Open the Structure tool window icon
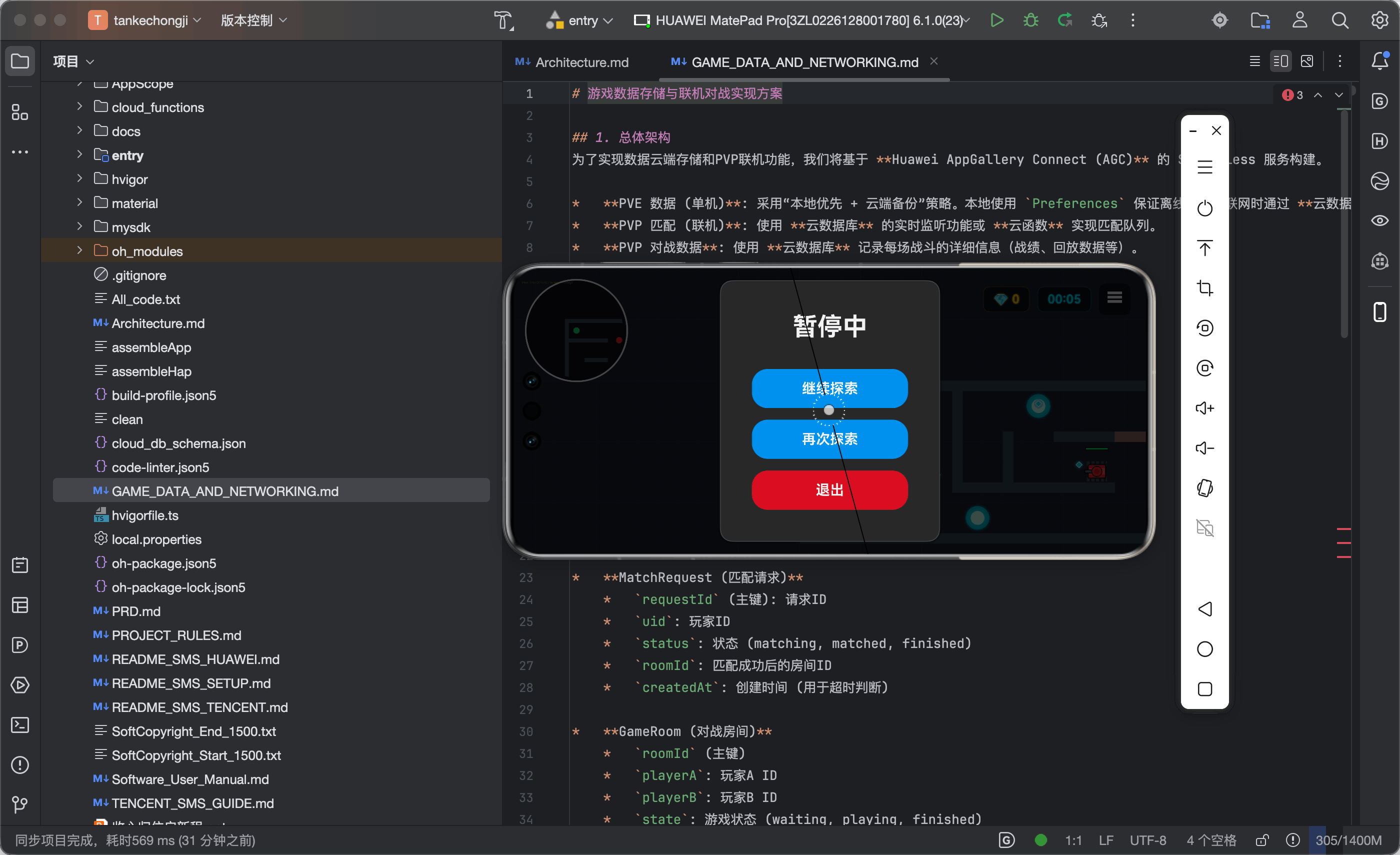 pos(20,112)
